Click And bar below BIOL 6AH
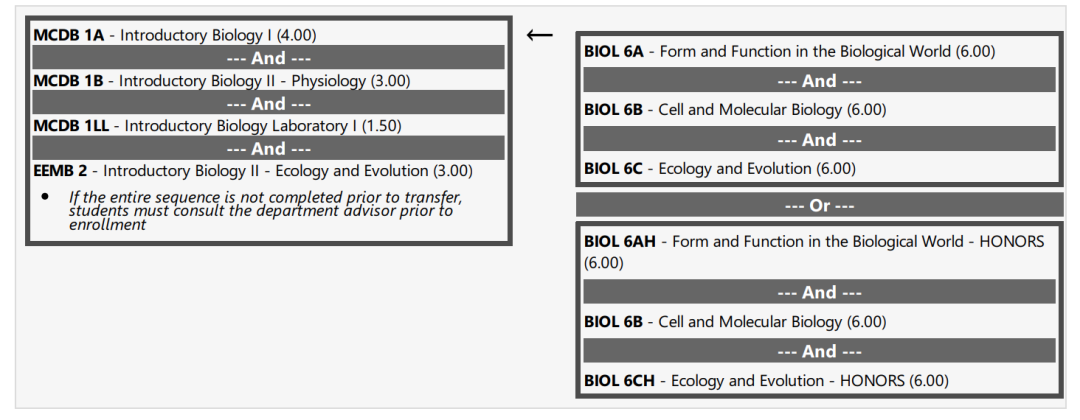Viewport: 1080px width, 420px height. [820, 292]
